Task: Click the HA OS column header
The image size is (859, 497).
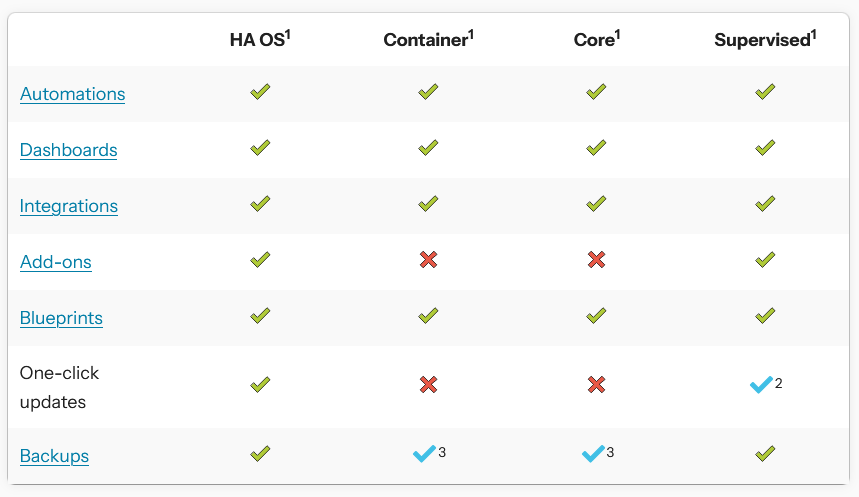Action: click(260, 39)
